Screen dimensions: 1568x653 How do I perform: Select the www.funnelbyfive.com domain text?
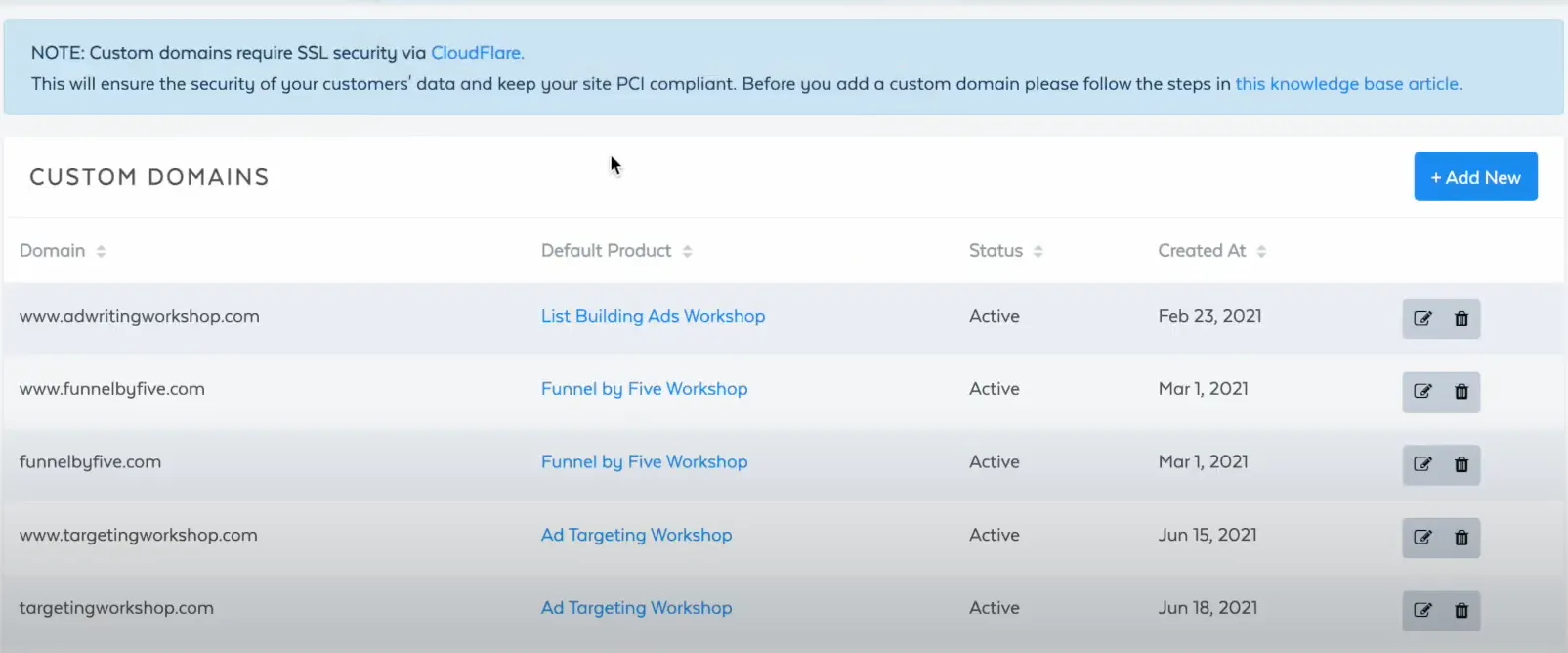coord(112,389)
